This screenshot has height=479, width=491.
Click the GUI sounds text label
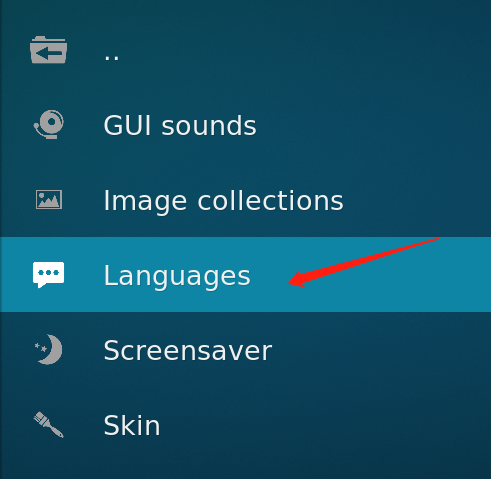[x=180, y=125]
